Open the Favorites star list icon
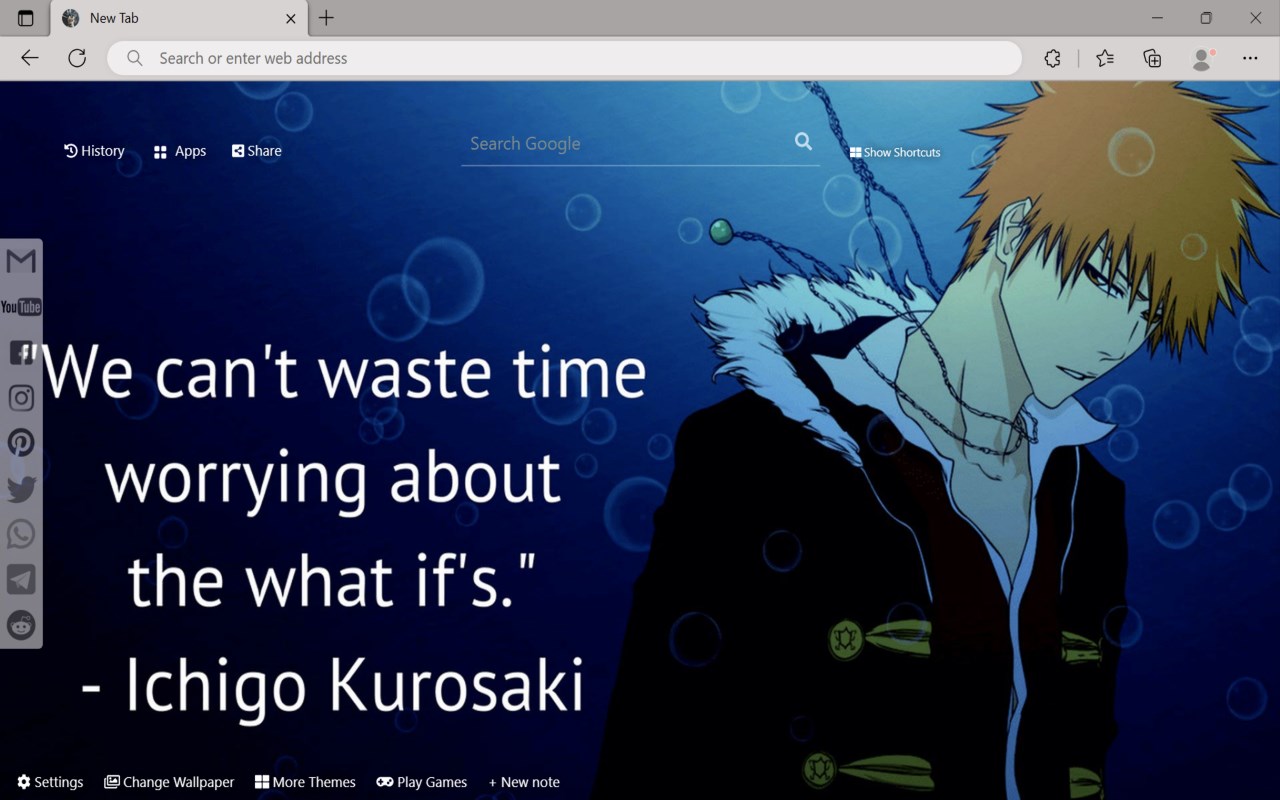The image size is (1280, 800). (1105, 58)
